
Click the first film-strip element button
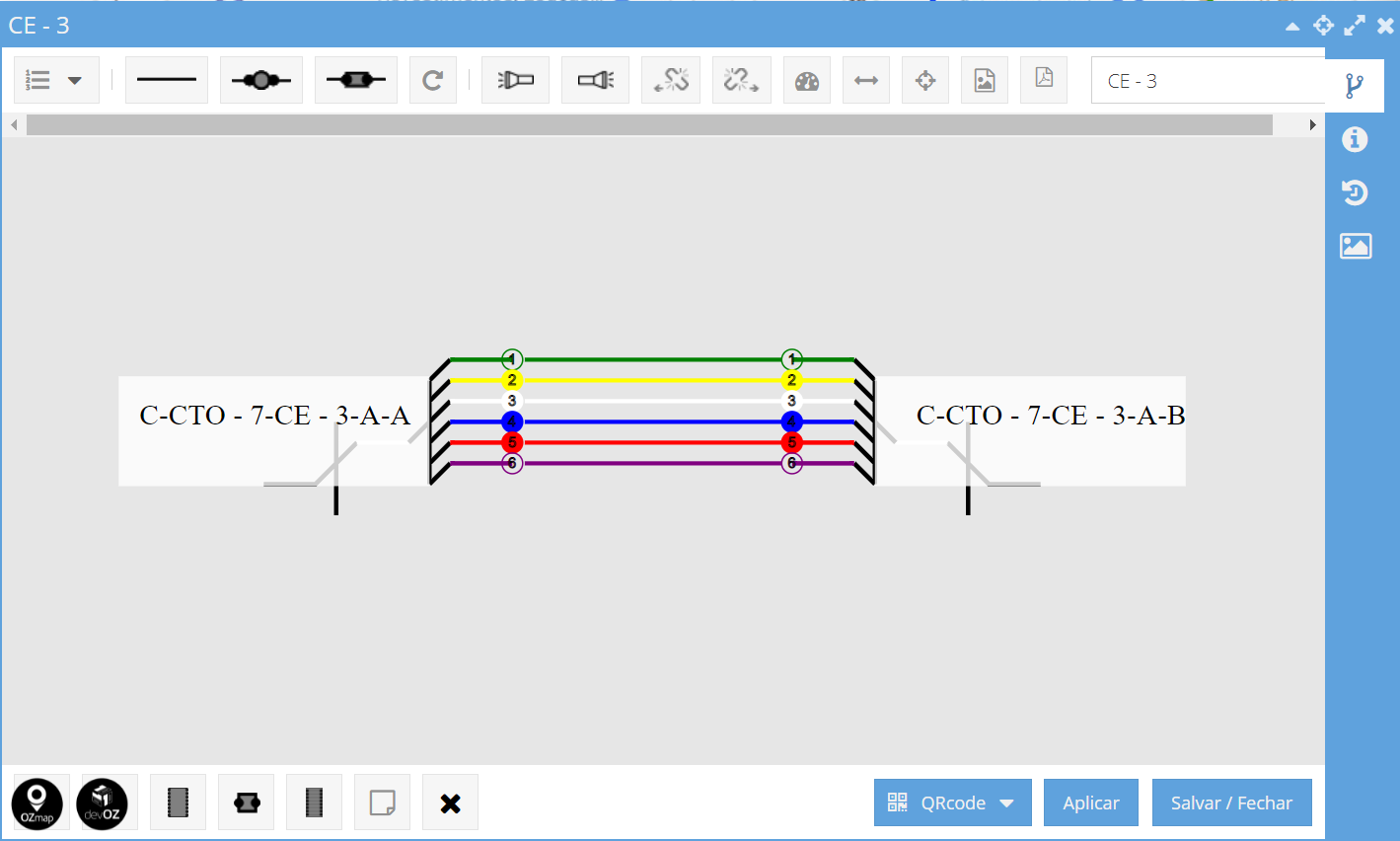pyautogui.click(x=178, y=803)
